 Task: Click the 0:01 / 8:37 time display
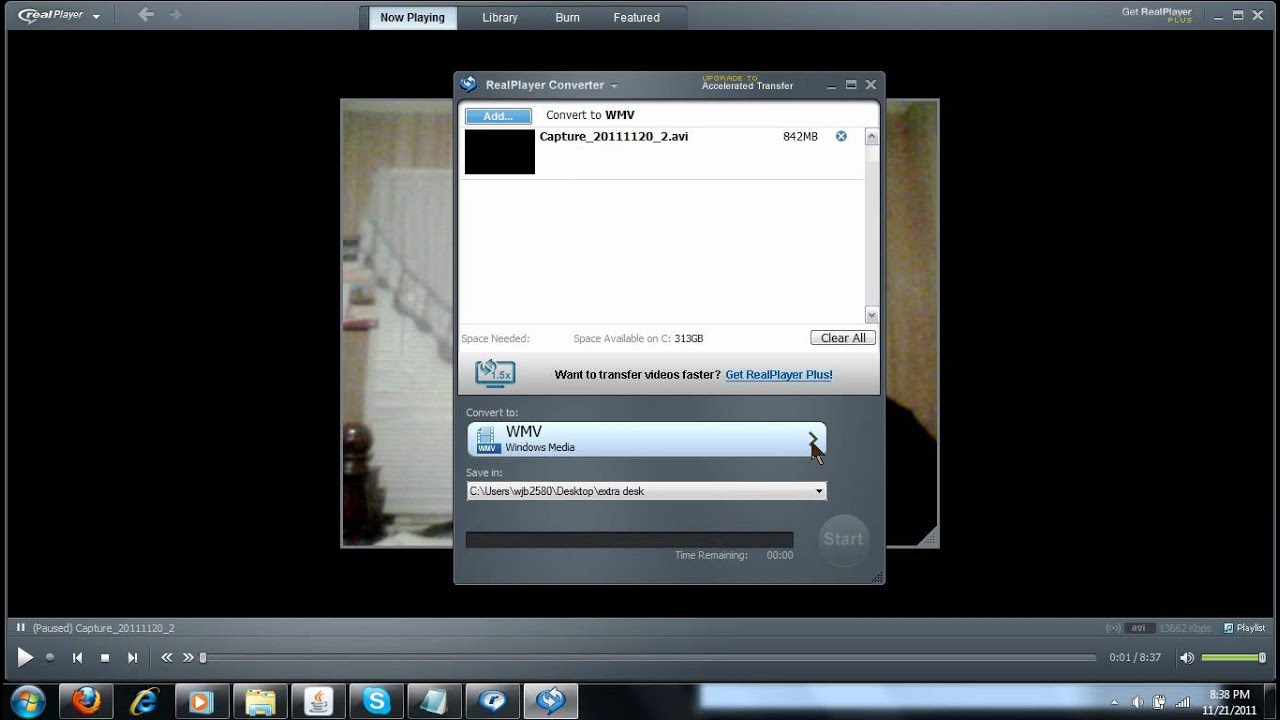(1134, 658)
